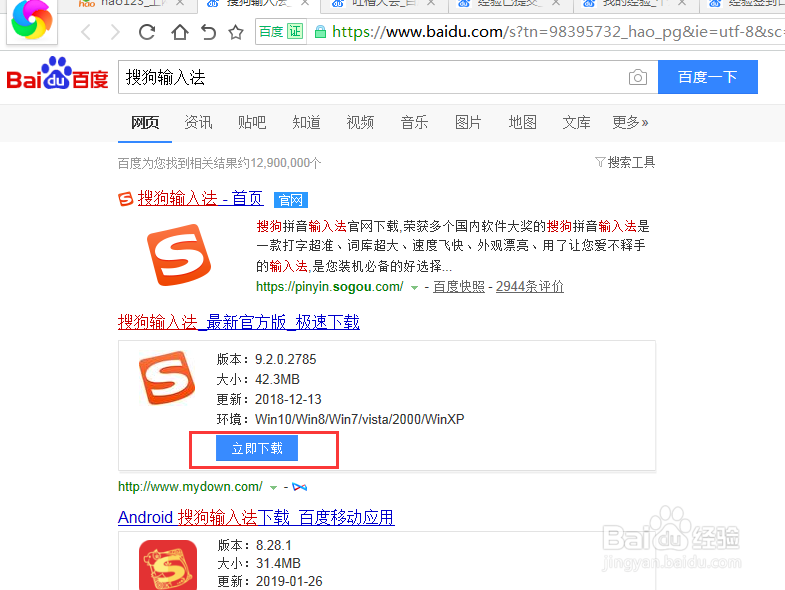The image size is (785, 590).
Task: Bookmark page with the star icon
Action: coord(236,33)
